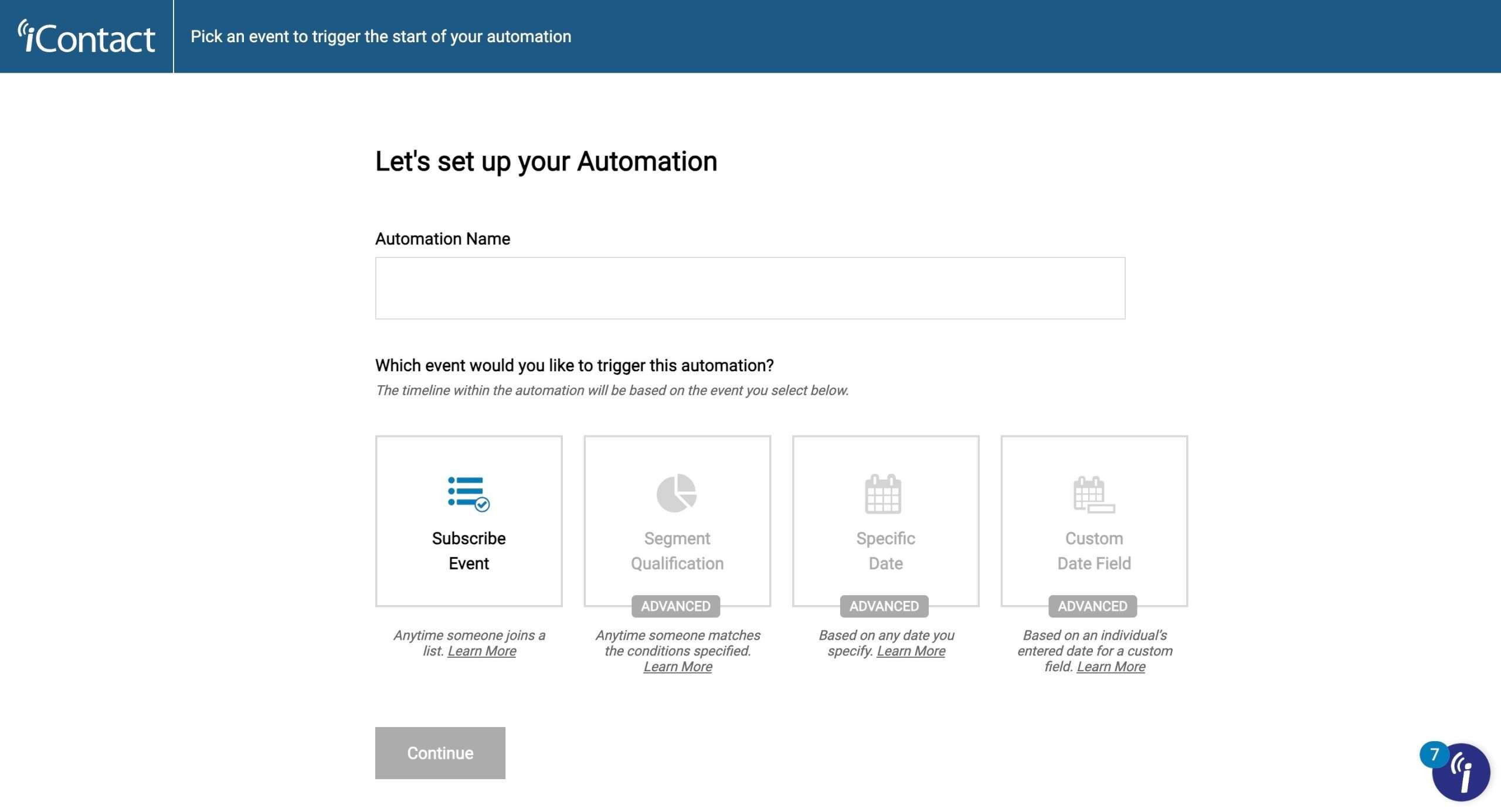This screenshot has height=812, width=1501.
Task: Open the iContact chat widget
Action: 1462,773
